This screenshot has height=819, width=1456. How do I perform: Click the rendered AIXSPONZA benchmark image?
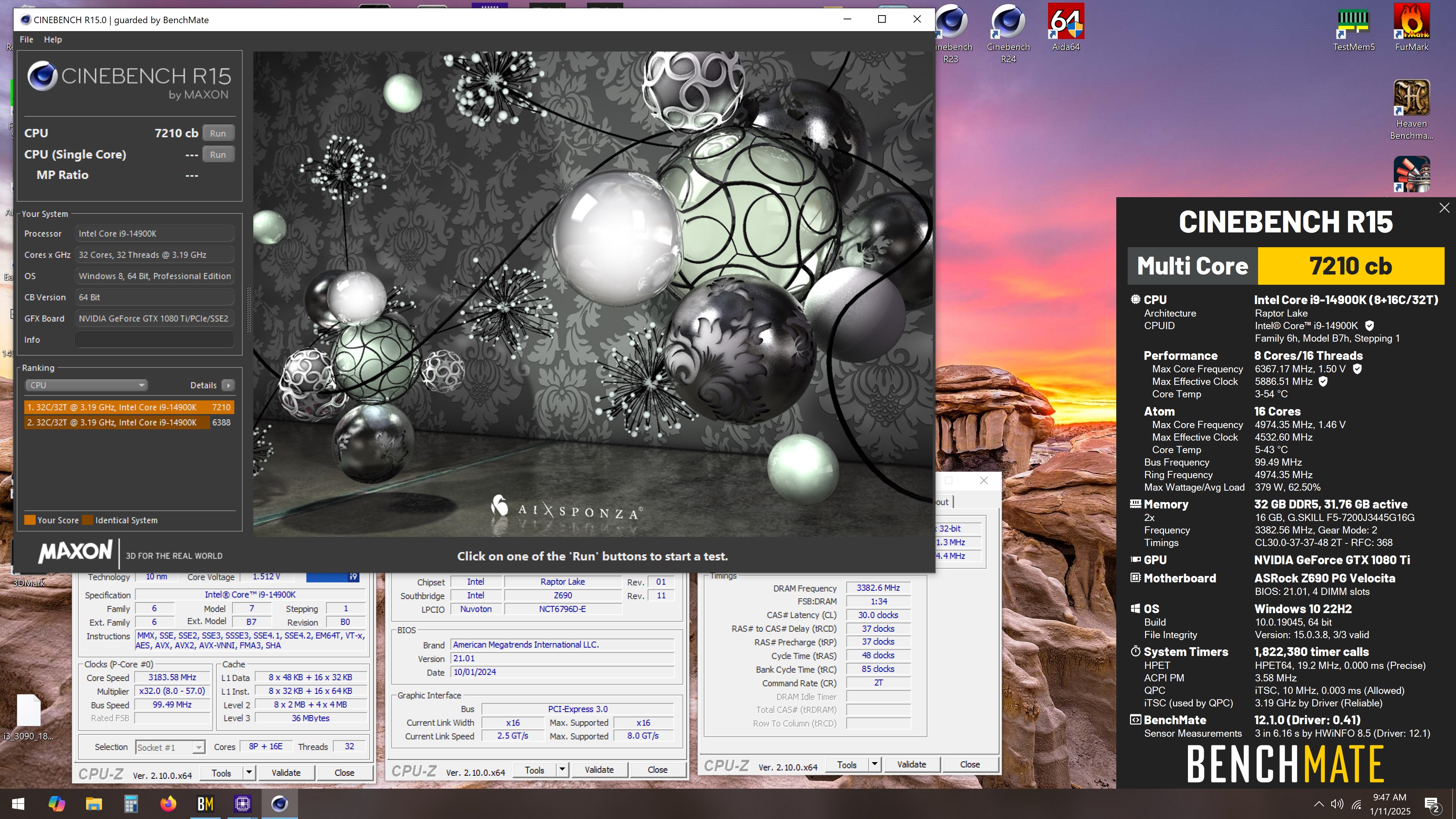592,294
